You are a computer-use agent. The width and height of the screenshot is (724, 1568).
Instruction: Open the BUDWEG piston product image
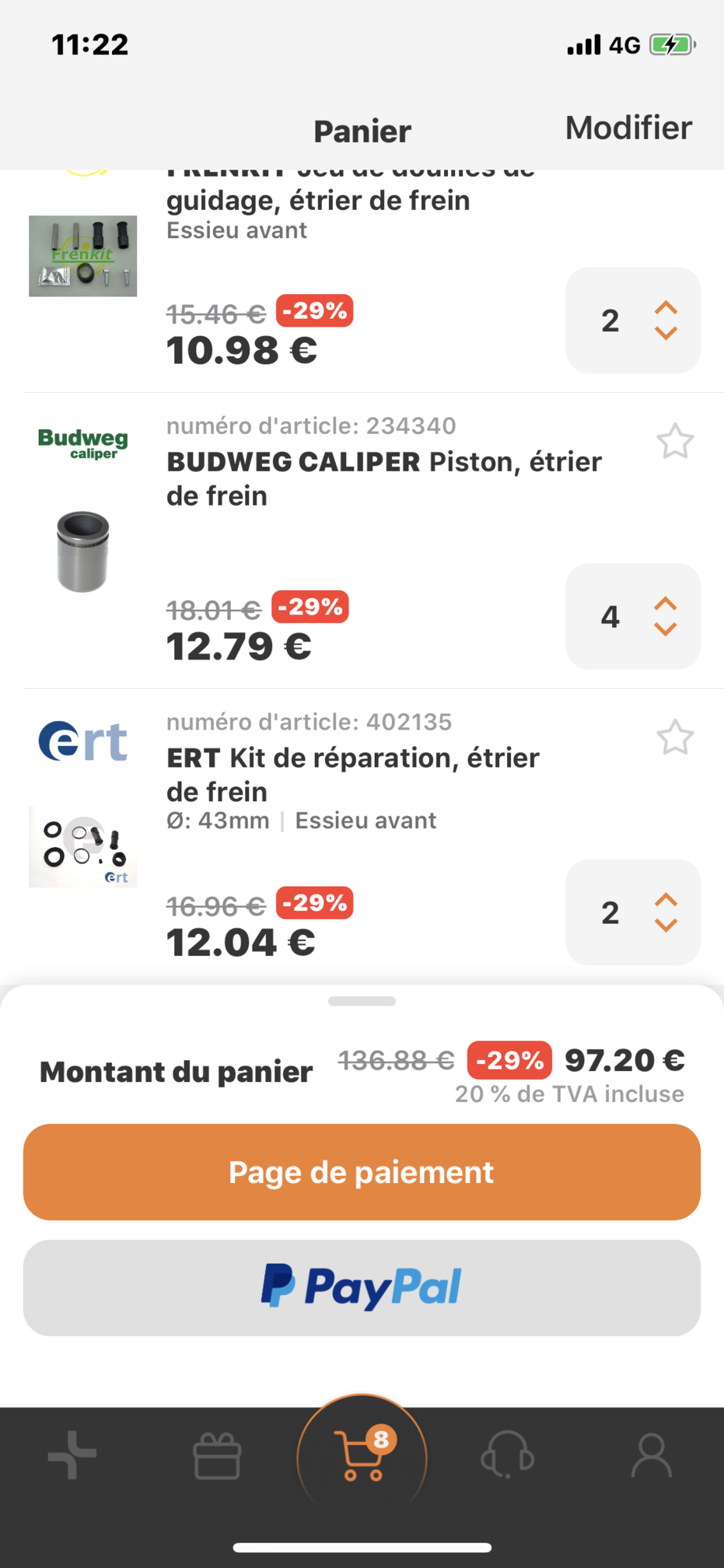pos(83,551)
